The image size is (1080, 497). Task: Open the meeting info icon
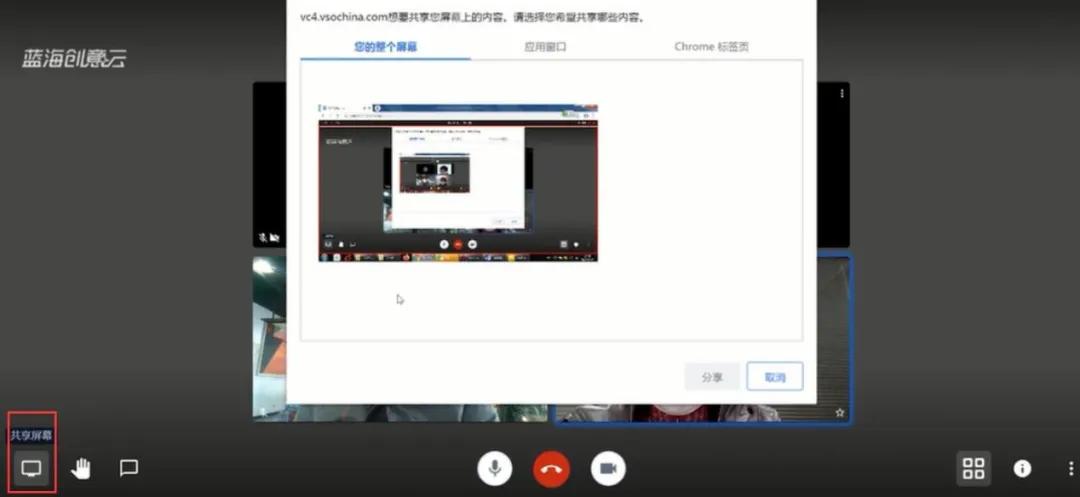tap(1022, 469)
